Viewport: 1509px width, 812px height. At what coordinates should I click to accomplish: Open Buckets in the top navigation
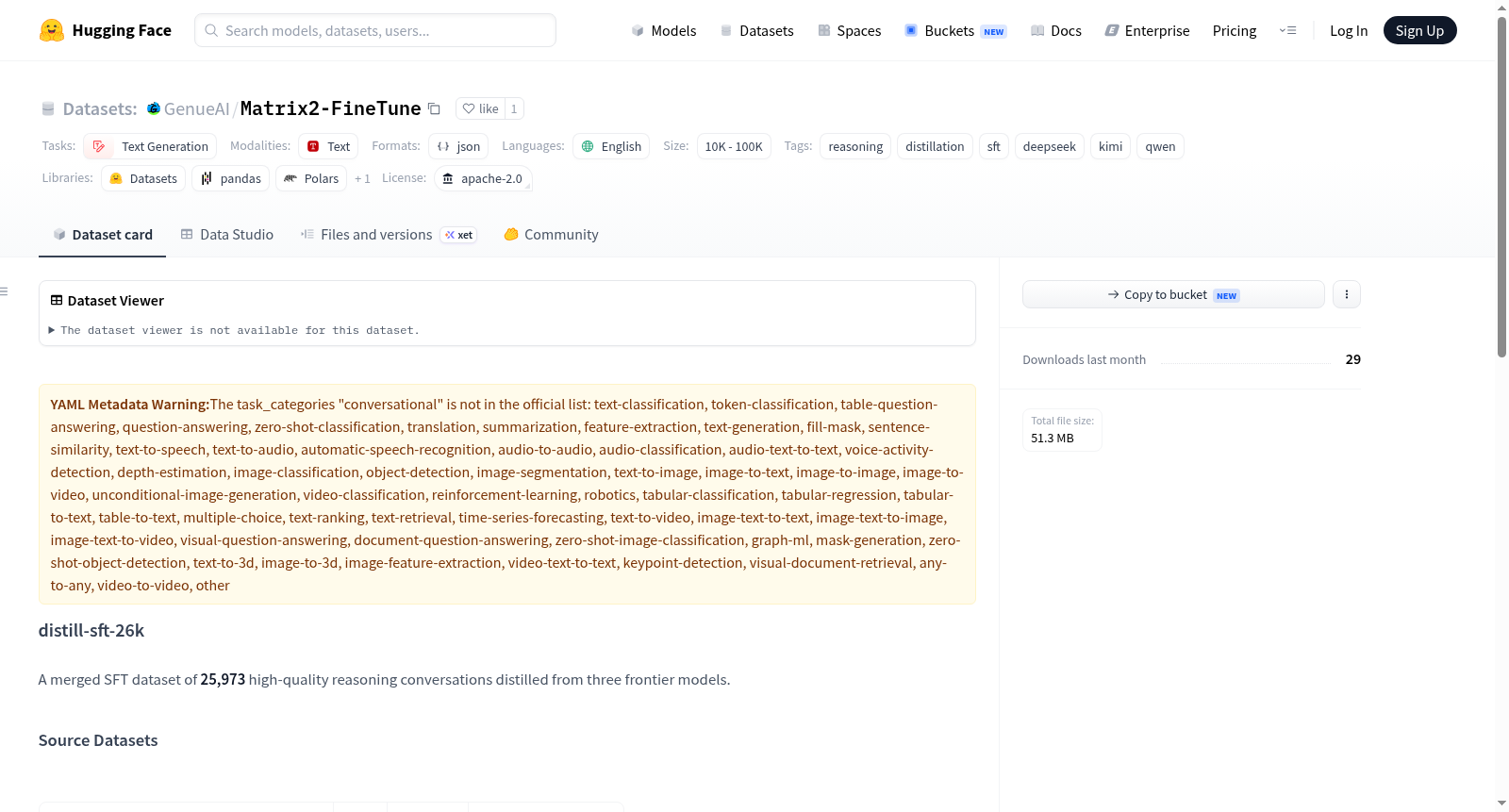(955, 31)
